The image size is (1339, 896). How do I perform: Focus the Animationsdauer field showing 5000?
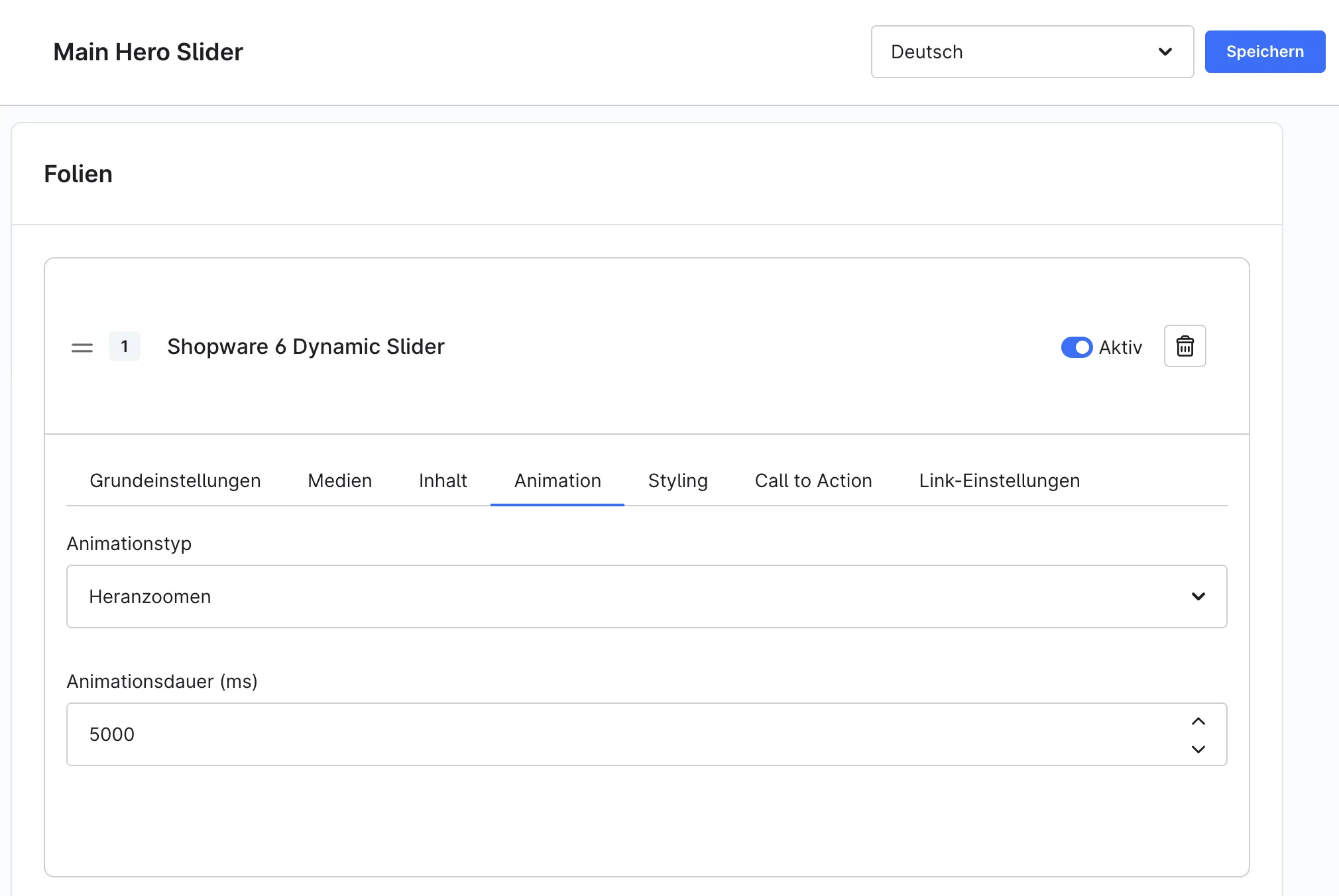coord(646,734)
